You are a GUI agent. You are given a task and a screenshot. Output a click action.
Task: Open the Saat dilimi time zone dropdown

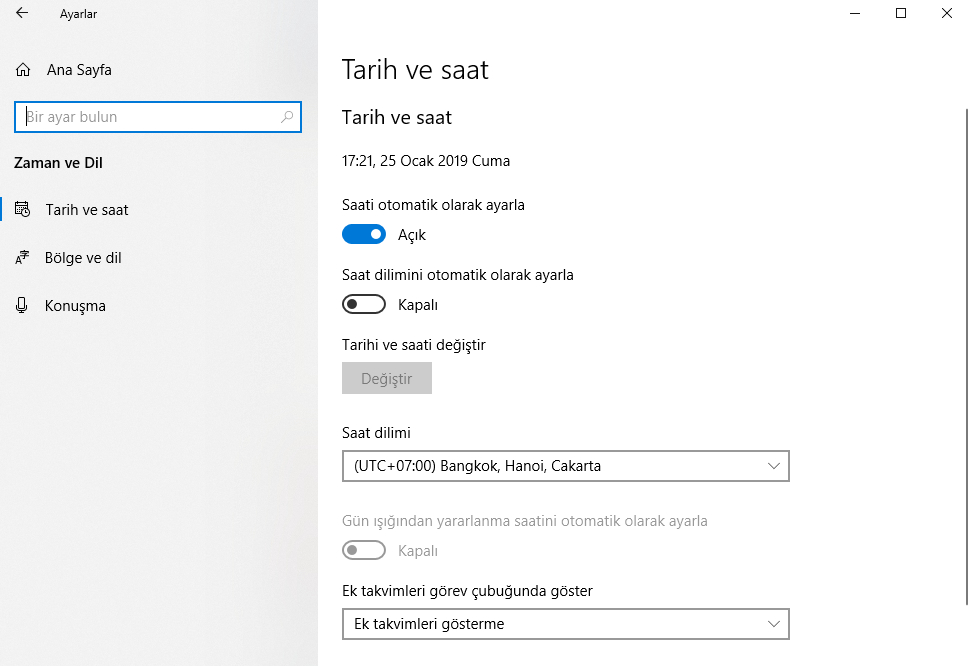565,466
